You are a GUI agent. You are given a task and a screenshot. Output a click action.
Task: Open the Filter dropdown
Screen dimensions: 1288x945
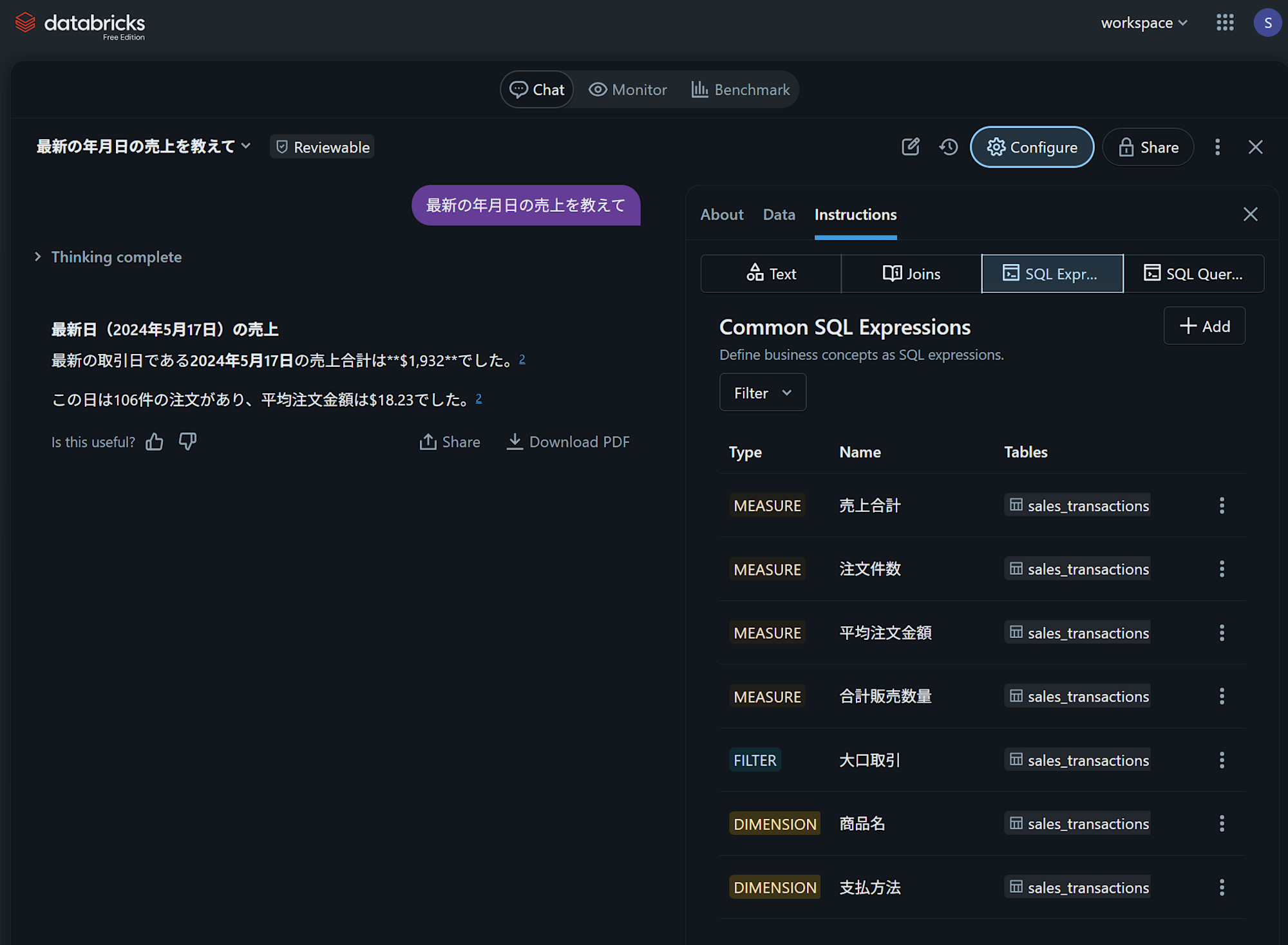(x=762, y=393)
